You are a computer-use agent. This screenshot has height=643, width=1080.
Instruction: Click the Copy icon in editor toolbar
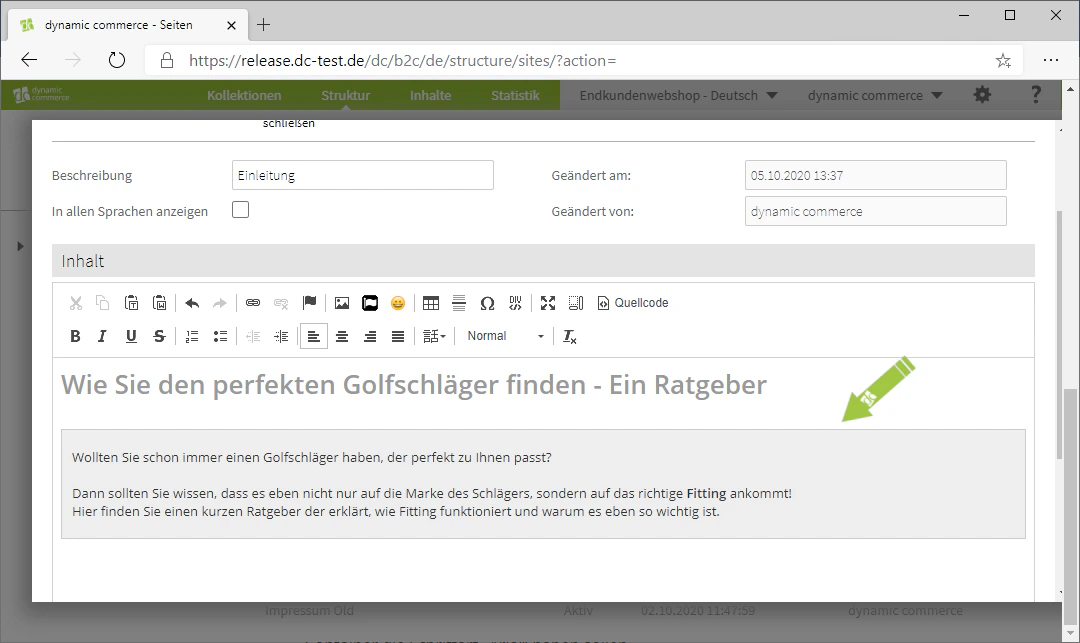[103, 303]
